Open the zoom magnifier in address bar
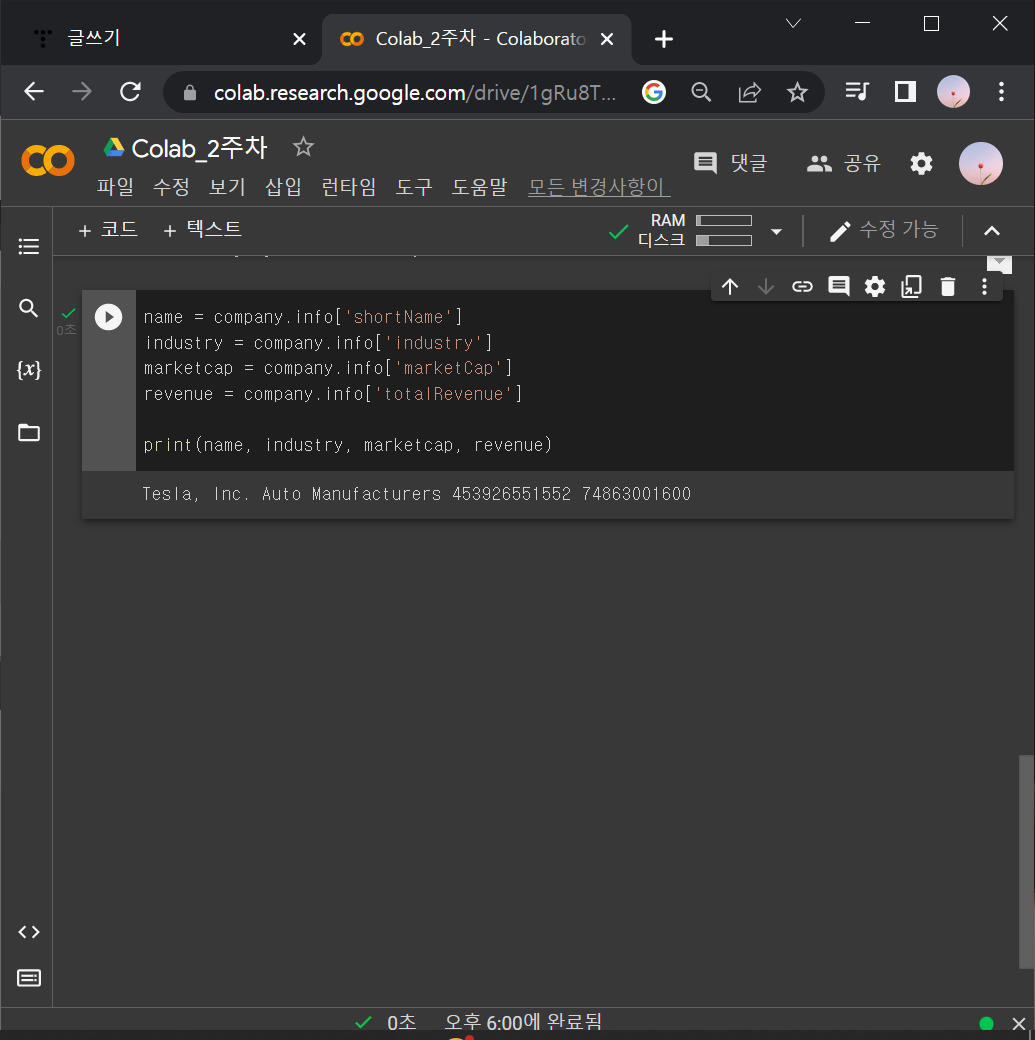The width and height of the screenshot is (1035, 1040). pos(701,92)
